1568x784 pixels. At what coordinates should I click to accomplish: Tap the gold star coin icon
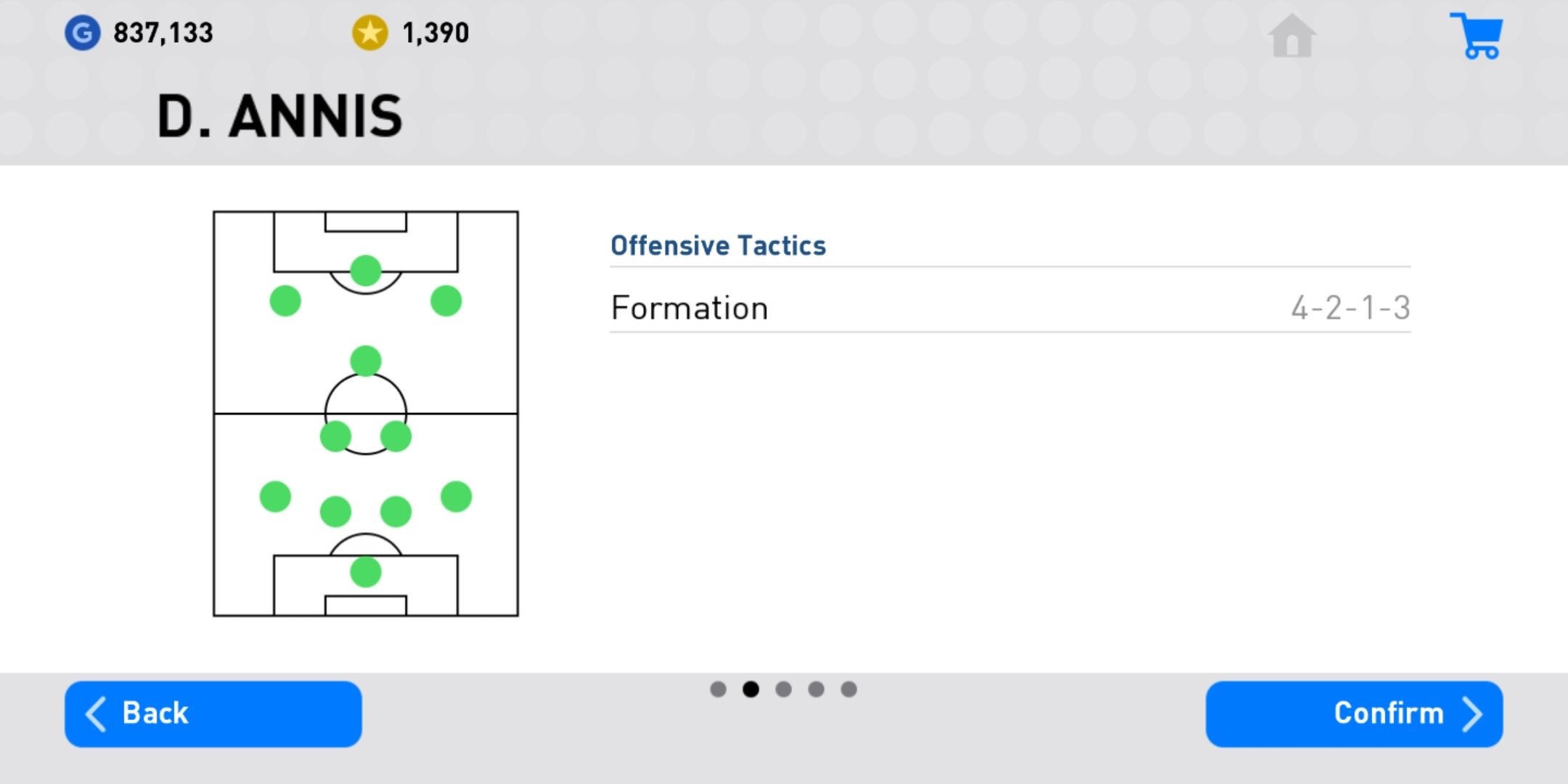coord(369,33)
